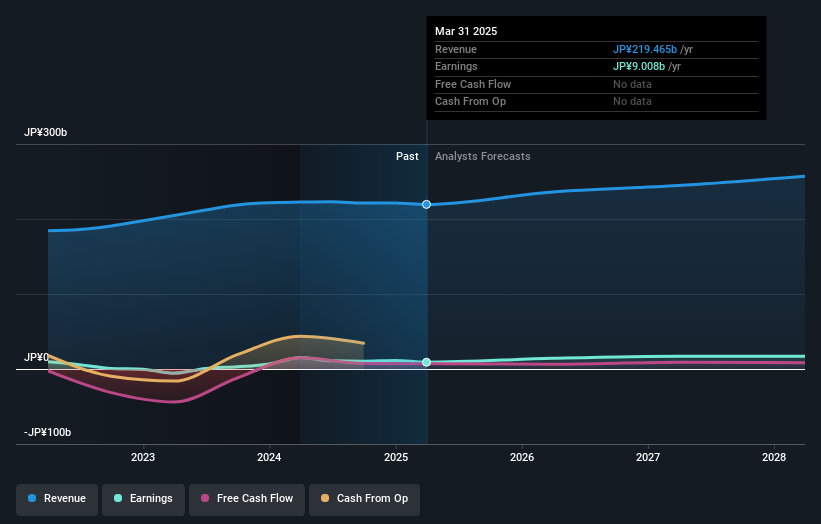Screen dimensions: 821x524
Task: Click the pink Free Cash Flow legend dot
Action: (x=205, y=498)
